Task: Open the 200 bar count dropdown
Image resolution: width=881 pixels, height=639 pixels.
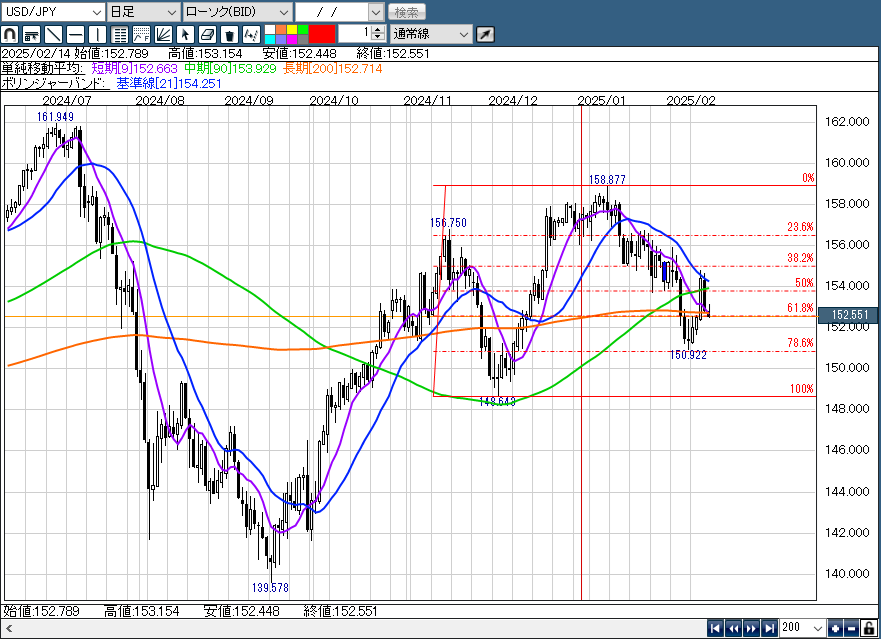Action: click(802, 628)
